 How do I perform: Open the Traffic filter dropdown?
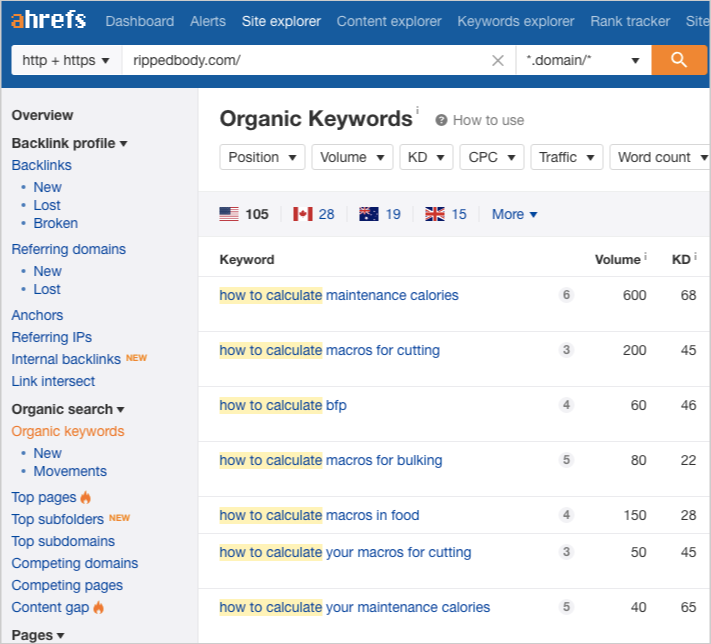click(x=567, y=157)
